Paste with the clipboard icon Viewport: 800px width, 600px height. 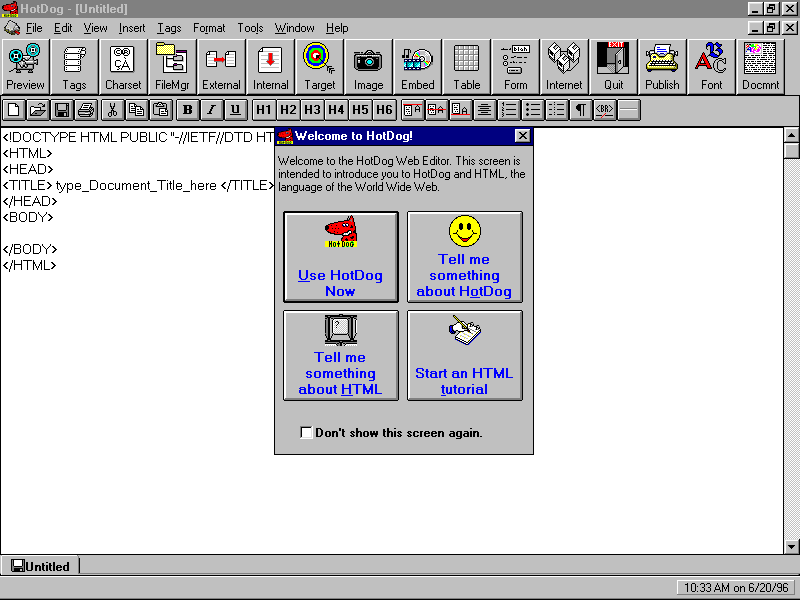(161, 110)
